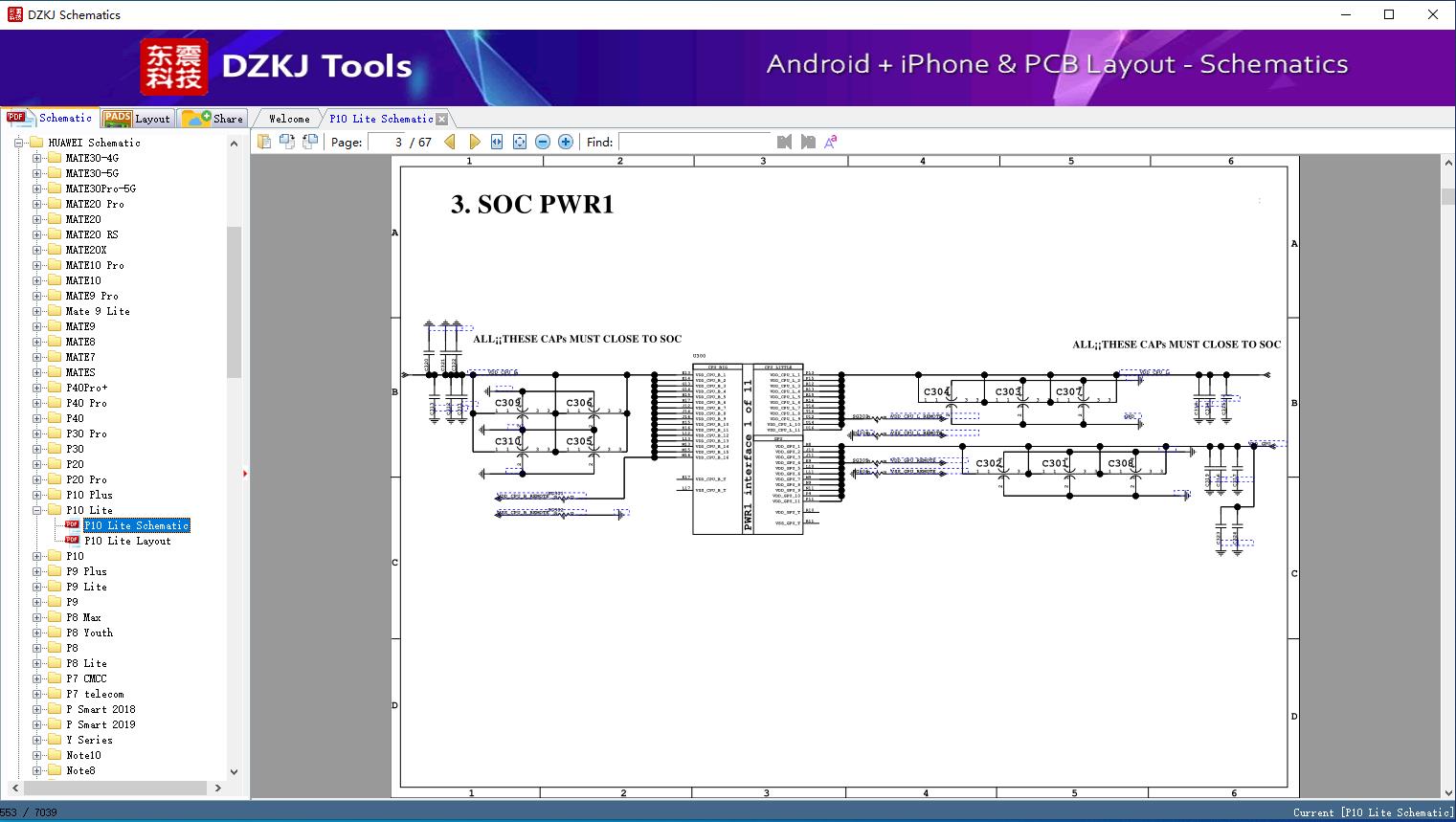Switch to the Layout tab

pos(137,119)
